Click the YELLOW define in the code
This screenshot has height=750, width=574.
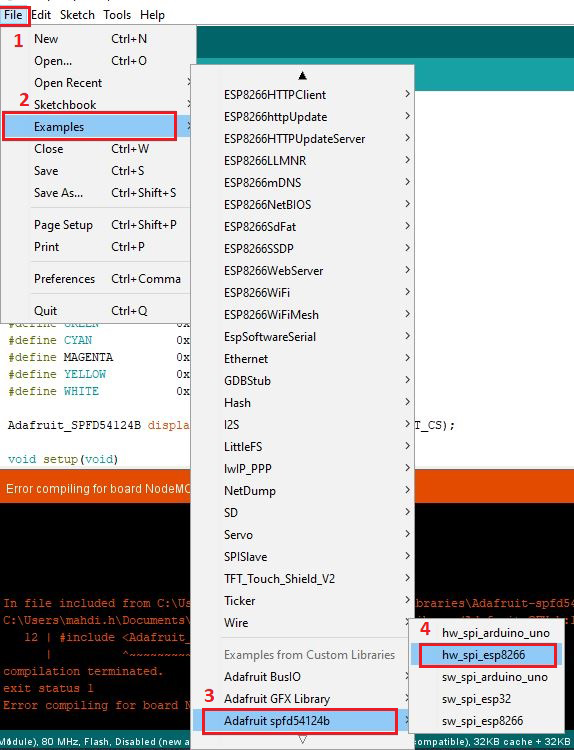click(85, 374)
